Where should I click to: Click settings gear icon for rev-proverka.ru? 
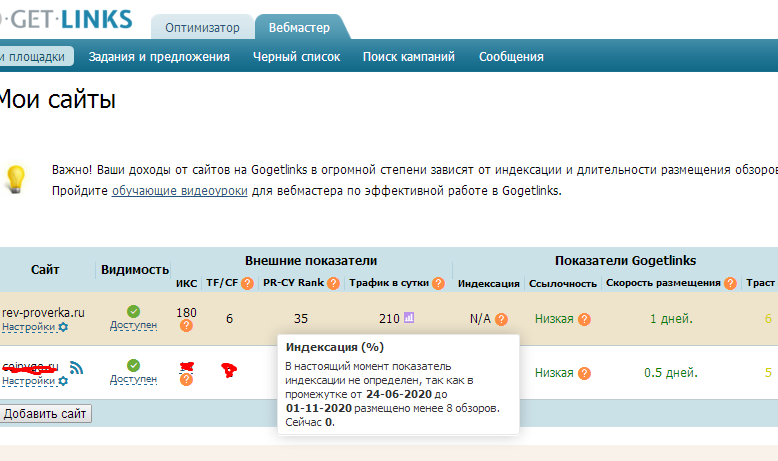[x=63, y=327]
